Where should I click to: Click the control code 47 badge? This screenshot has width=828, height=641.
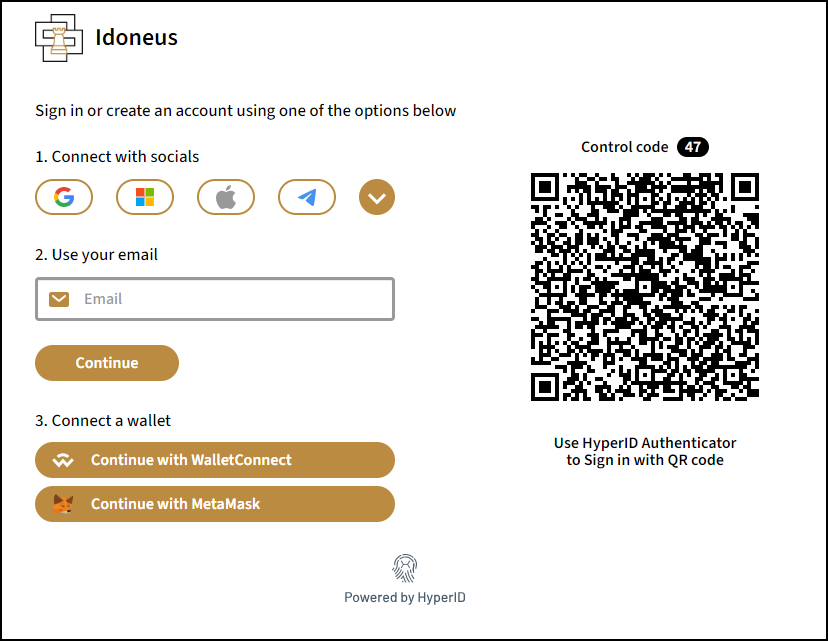[693, 147]
